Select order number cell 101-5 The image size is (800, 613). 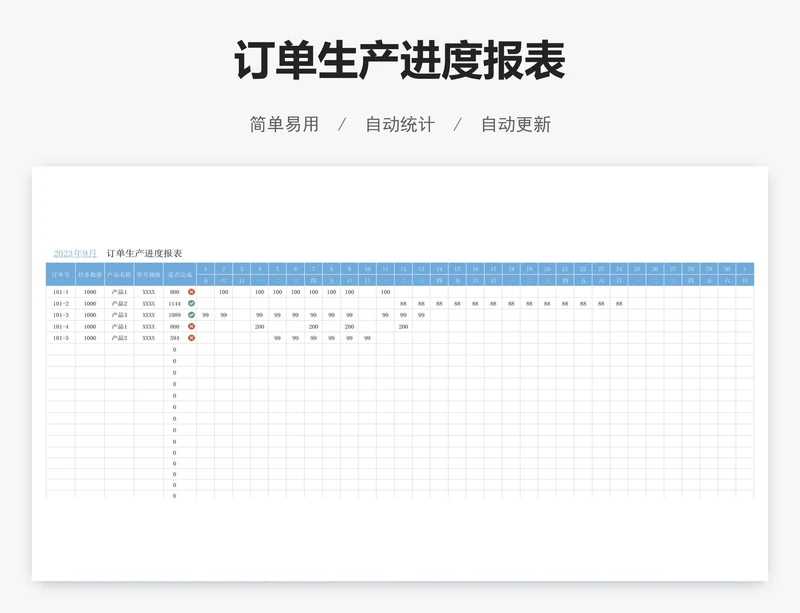point(61,338)
